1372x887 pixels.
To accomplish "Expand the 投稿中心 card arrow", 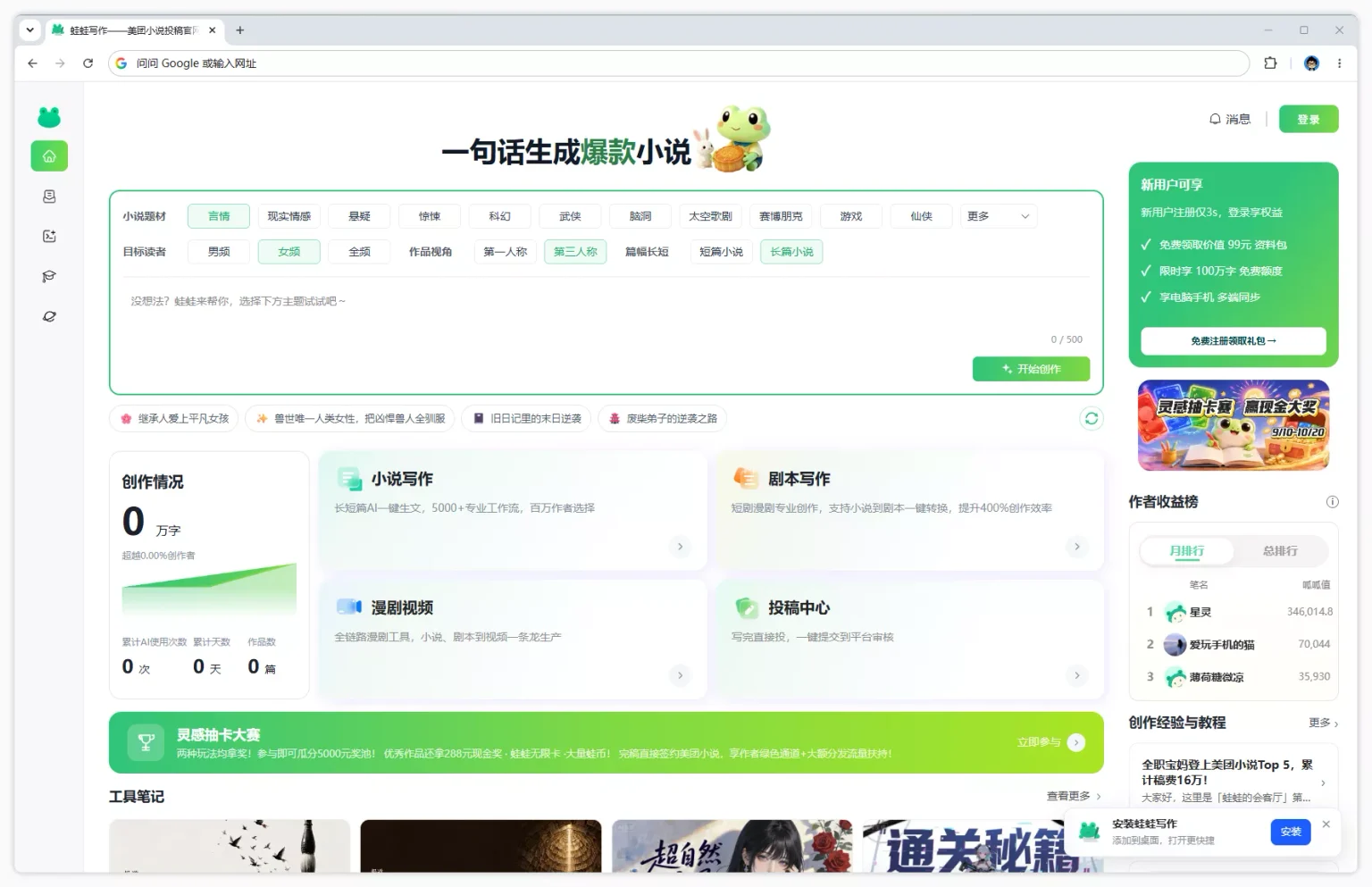I will pyautogui.click(x=1077, y=675).
